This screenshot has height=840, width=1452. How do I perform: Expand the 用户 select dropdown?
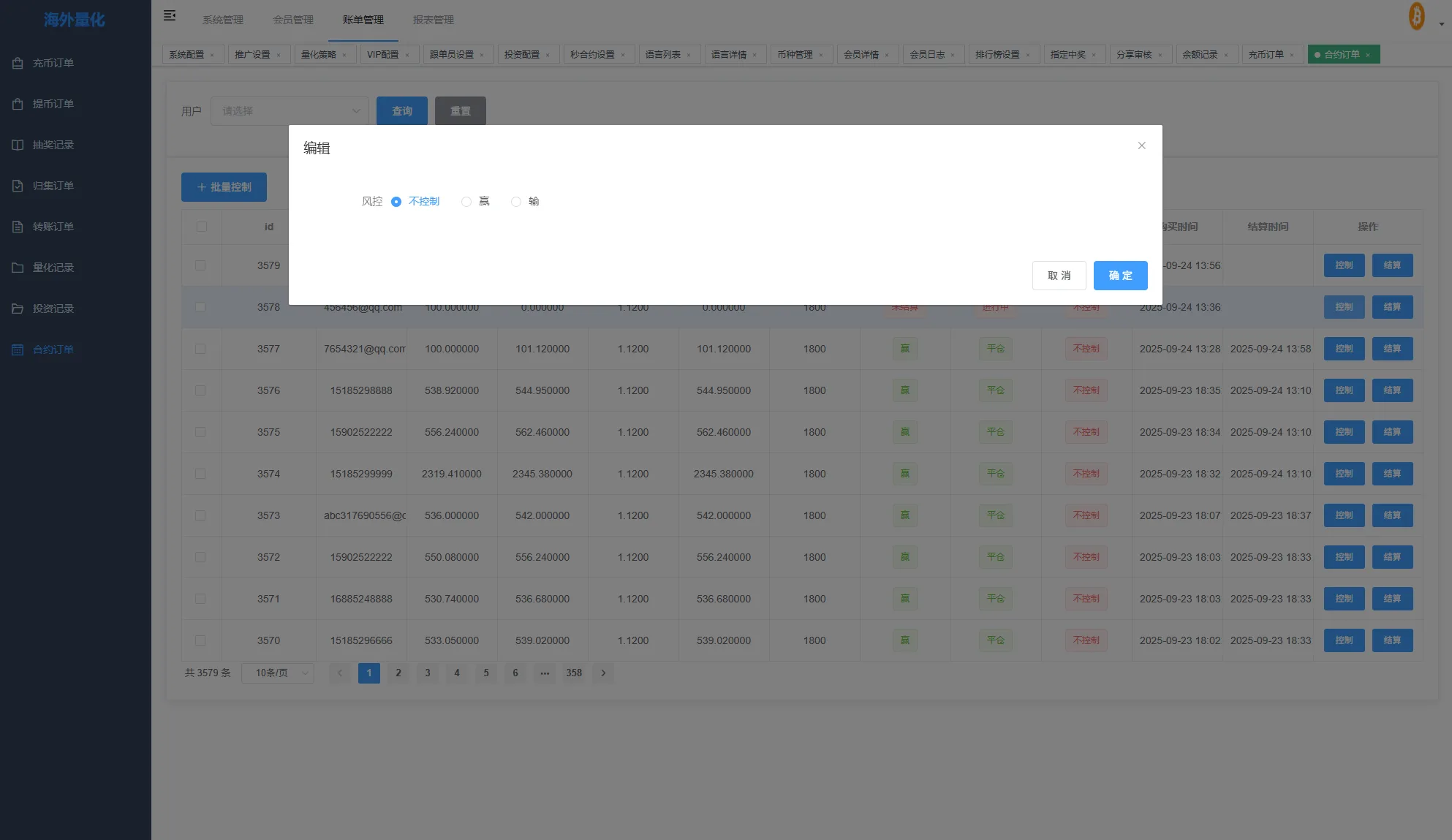[x=290, y=111]
